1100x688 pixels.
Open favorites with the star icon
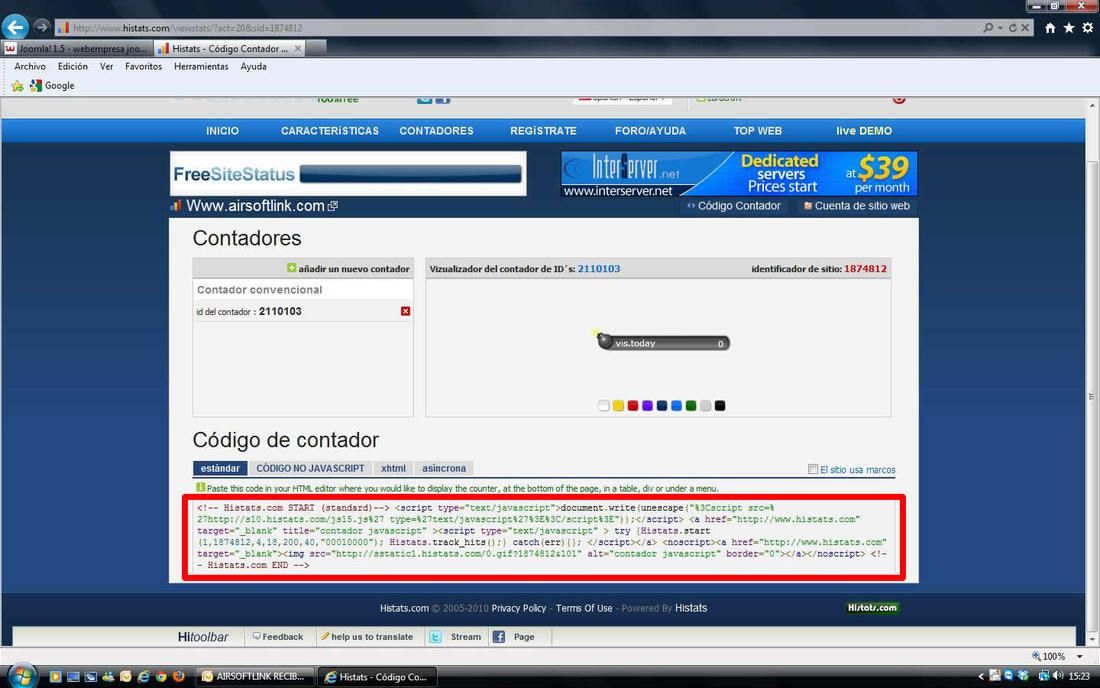click(x=1068, y=28)
